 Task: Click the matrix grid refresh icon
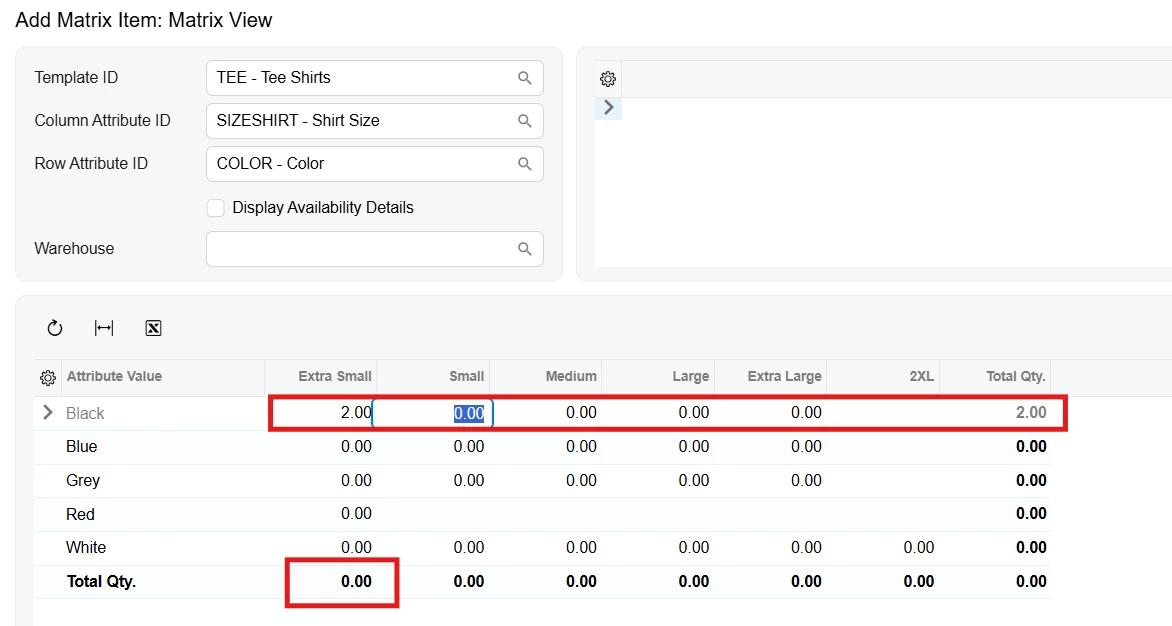(55, 328)
